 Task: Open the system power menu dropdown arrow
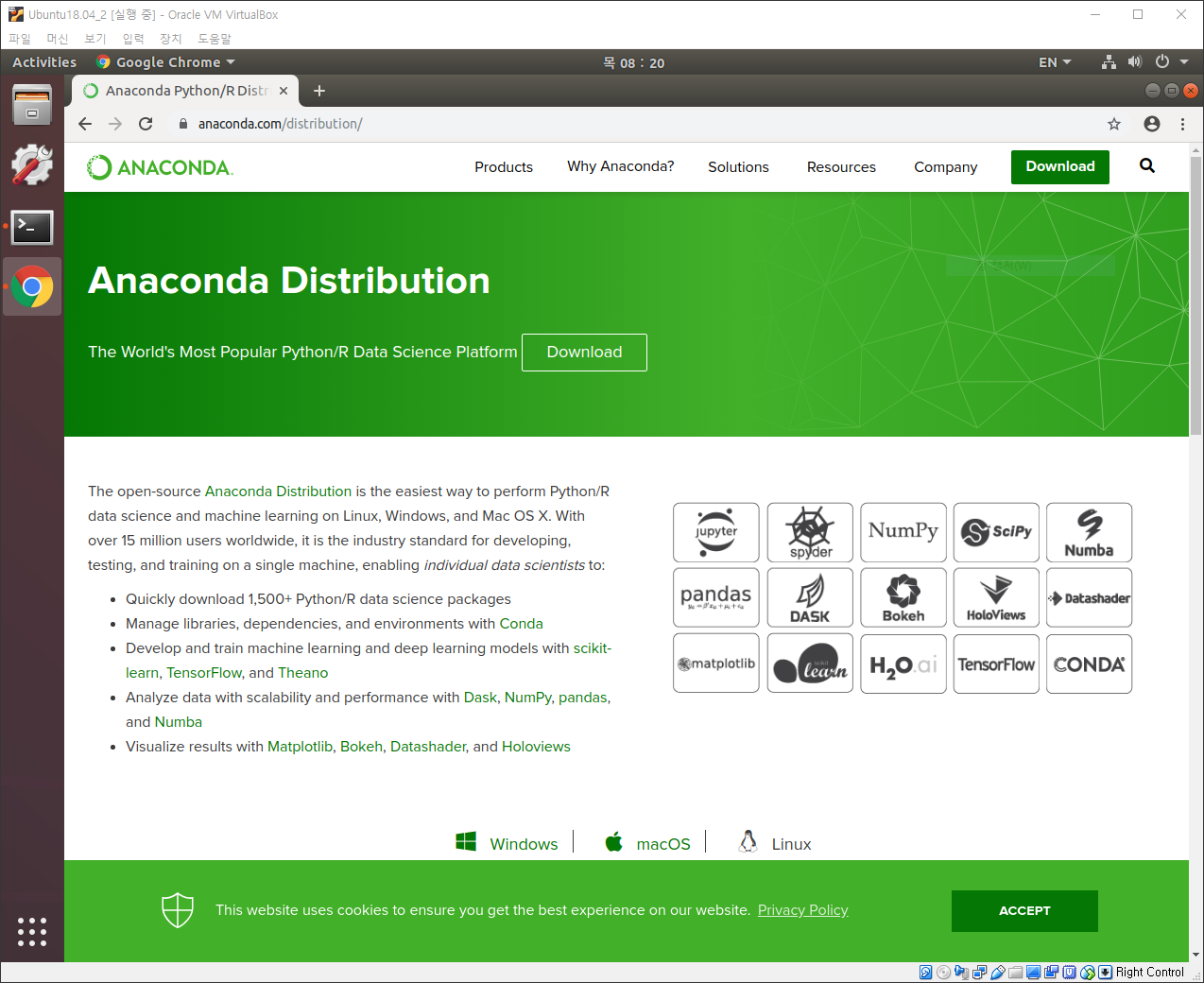1184,62
